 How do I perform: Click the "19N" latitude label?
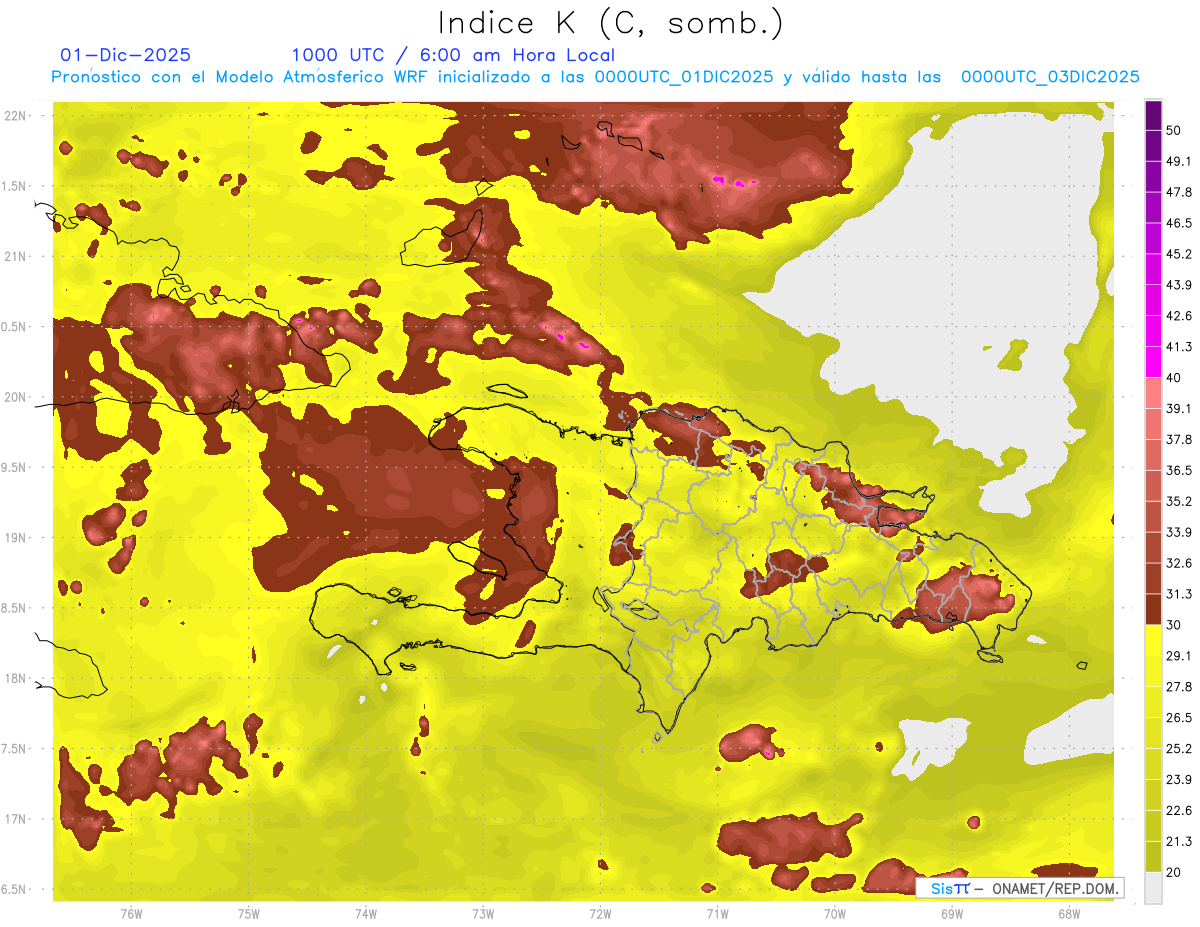pos(15,538)
